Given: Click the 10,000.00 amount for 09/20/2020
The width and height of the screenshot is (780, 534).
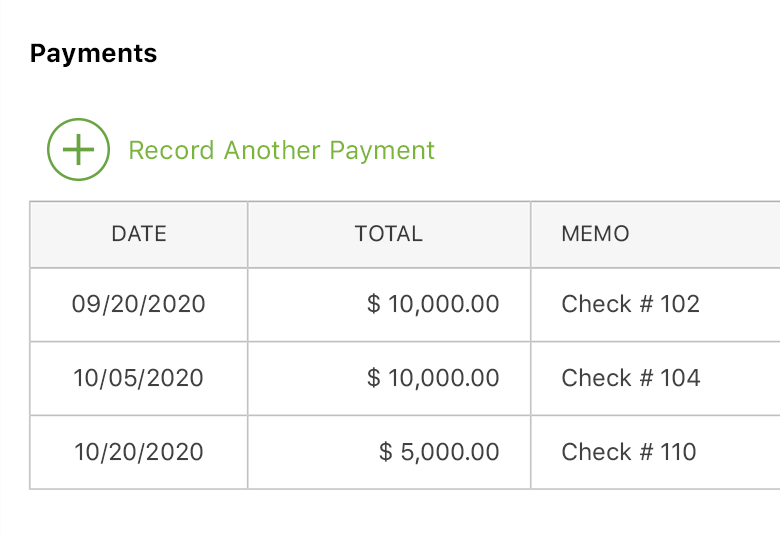Looking at the screenshot, I should (443, 304).
